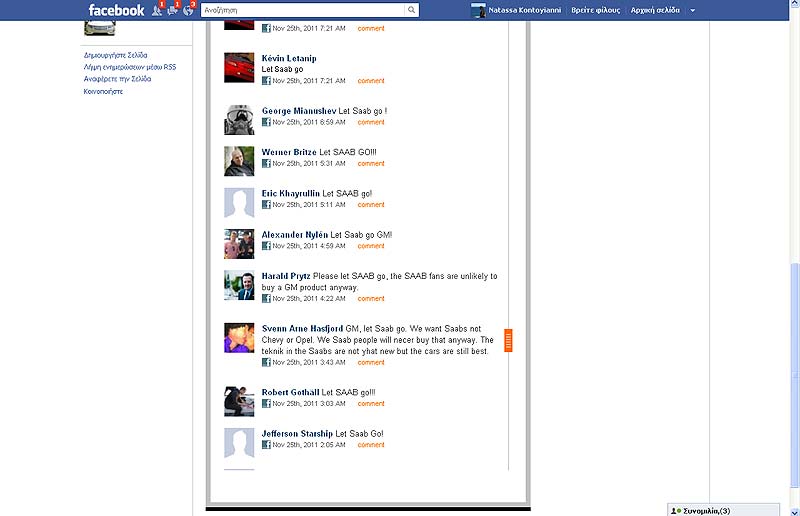Open Βρείτε φίλους page

(595, 10)
